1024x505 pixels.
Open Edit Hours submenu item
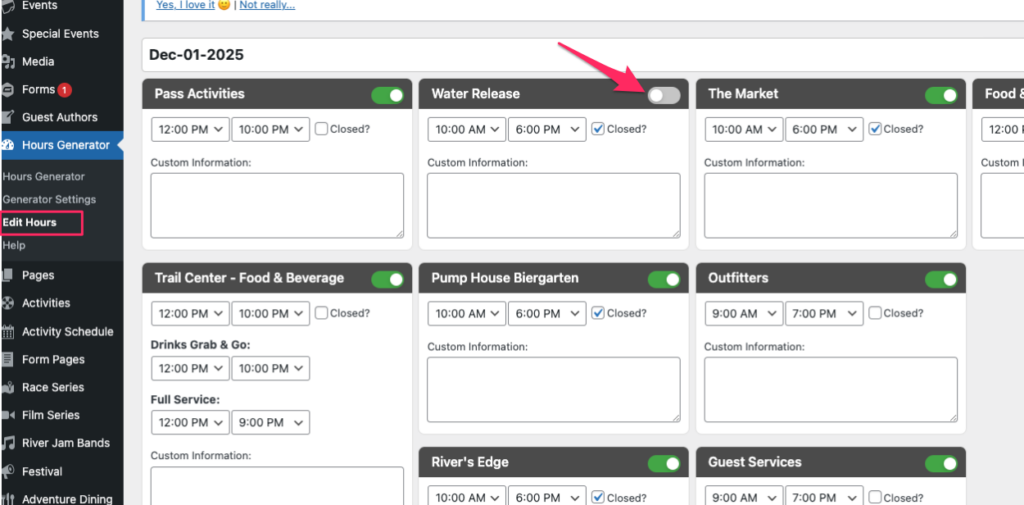pyautogui.click(x=30, y=222)
